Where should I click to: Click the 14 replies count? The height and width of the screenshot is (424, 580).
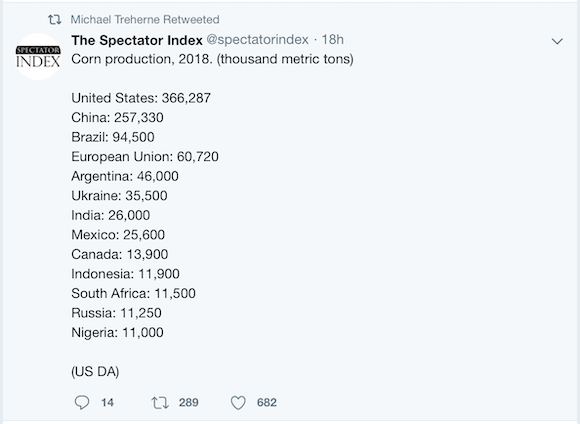[x=107, y=403]
